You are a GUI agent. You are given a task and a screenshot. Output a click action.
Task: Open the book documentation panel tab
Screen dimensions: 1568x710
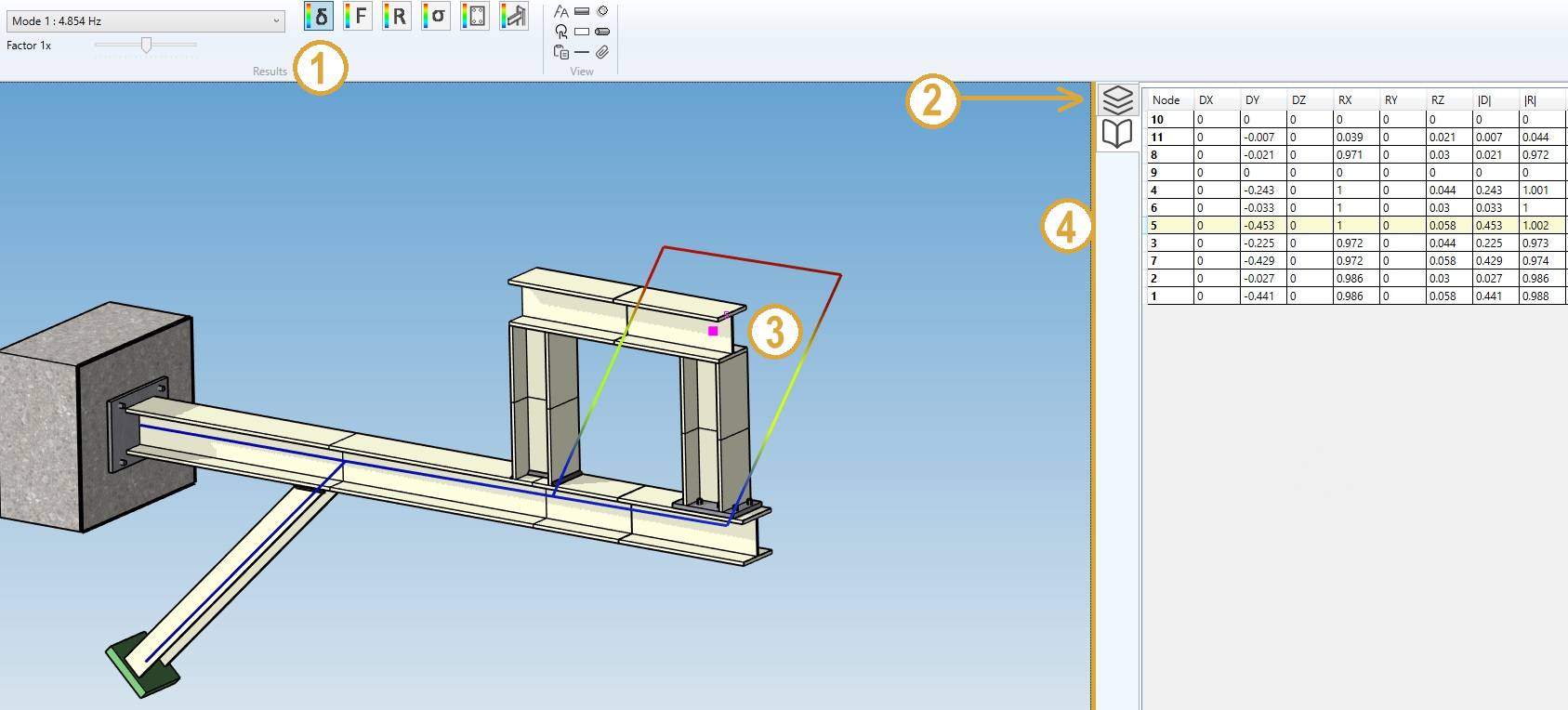pyautogui.click(x=1117, y=134)
